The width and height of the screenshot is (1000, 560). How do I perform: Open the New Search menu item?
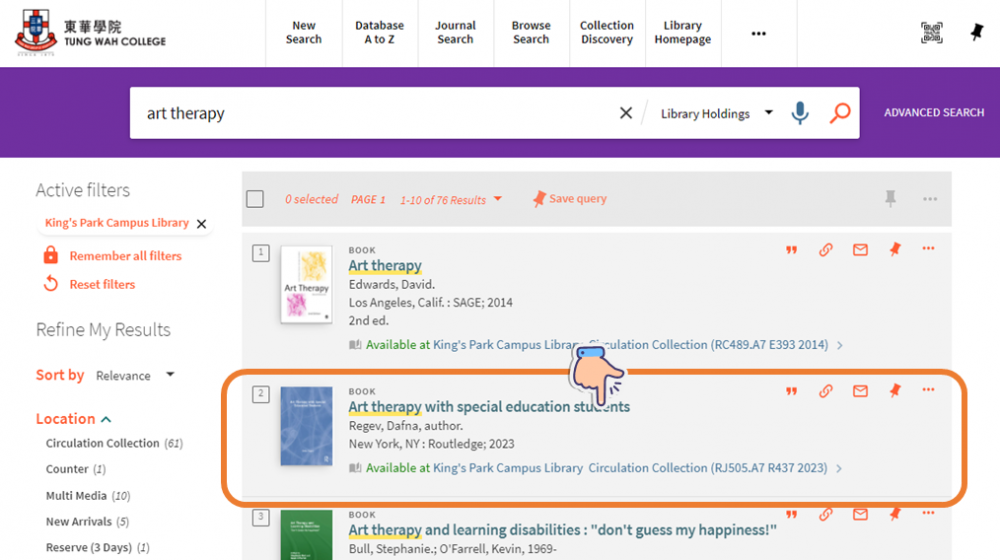point(304,33)
